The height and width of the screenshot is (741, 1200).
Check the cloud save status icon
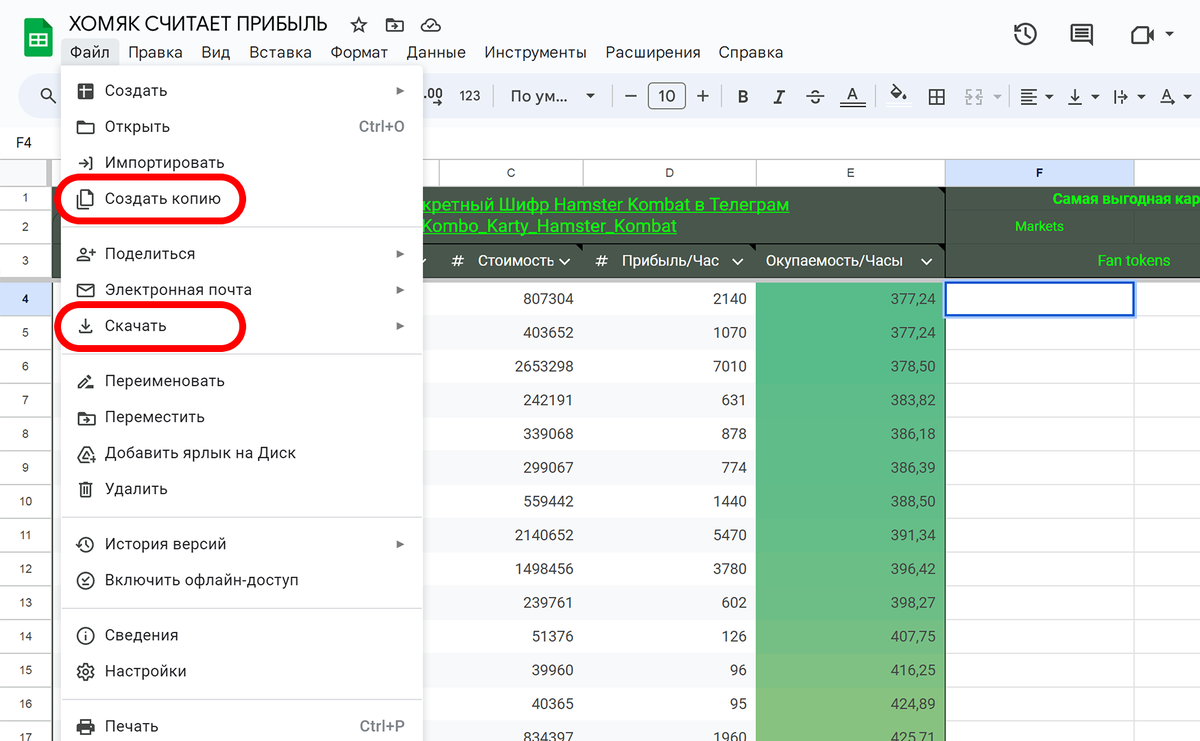tap(431, 24)
